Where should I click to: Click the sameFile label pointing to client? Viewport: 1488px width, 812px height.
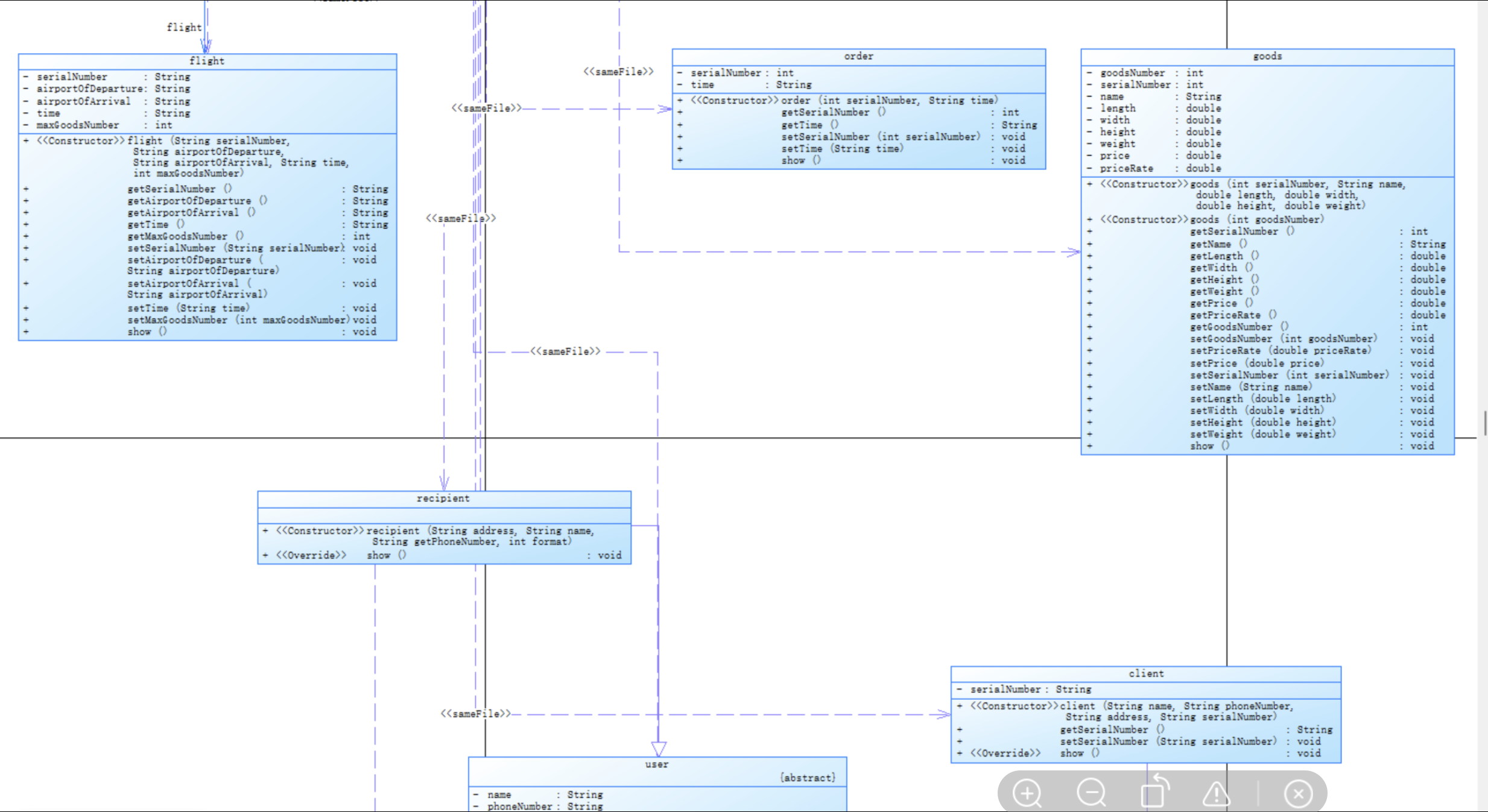[x=475, y=714]
